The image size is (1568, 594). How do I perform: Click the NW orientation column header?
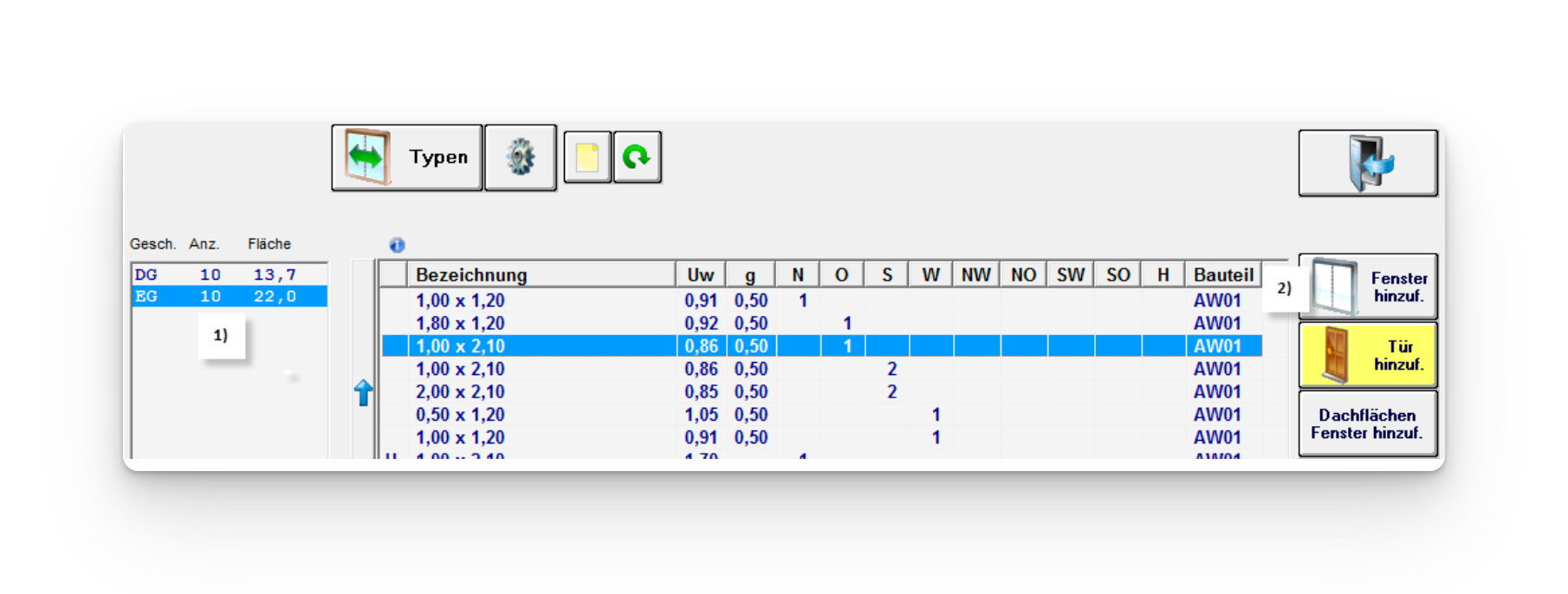click(975, 274)
